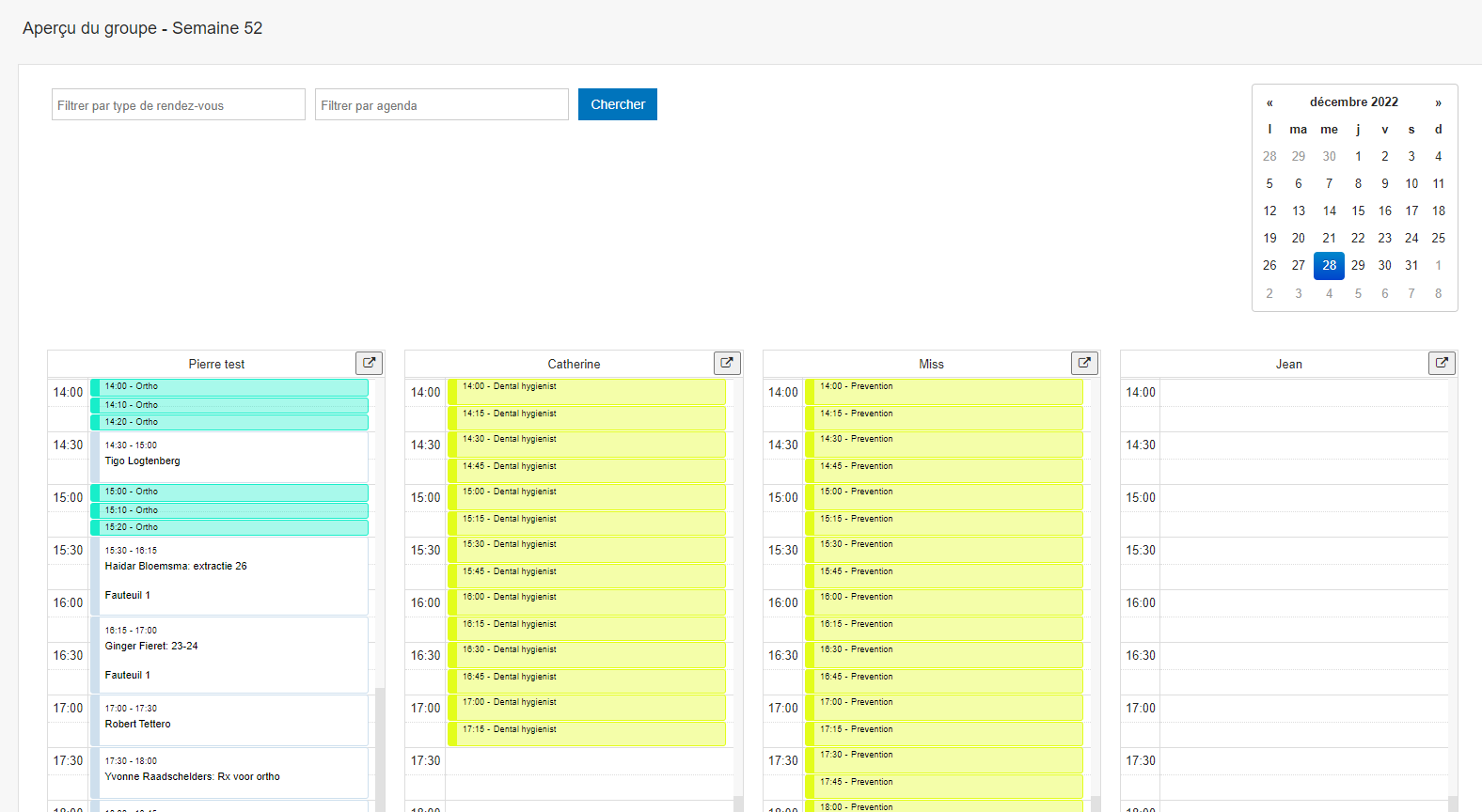Select November 28 in the mini calendar

tap(1269, 157)
